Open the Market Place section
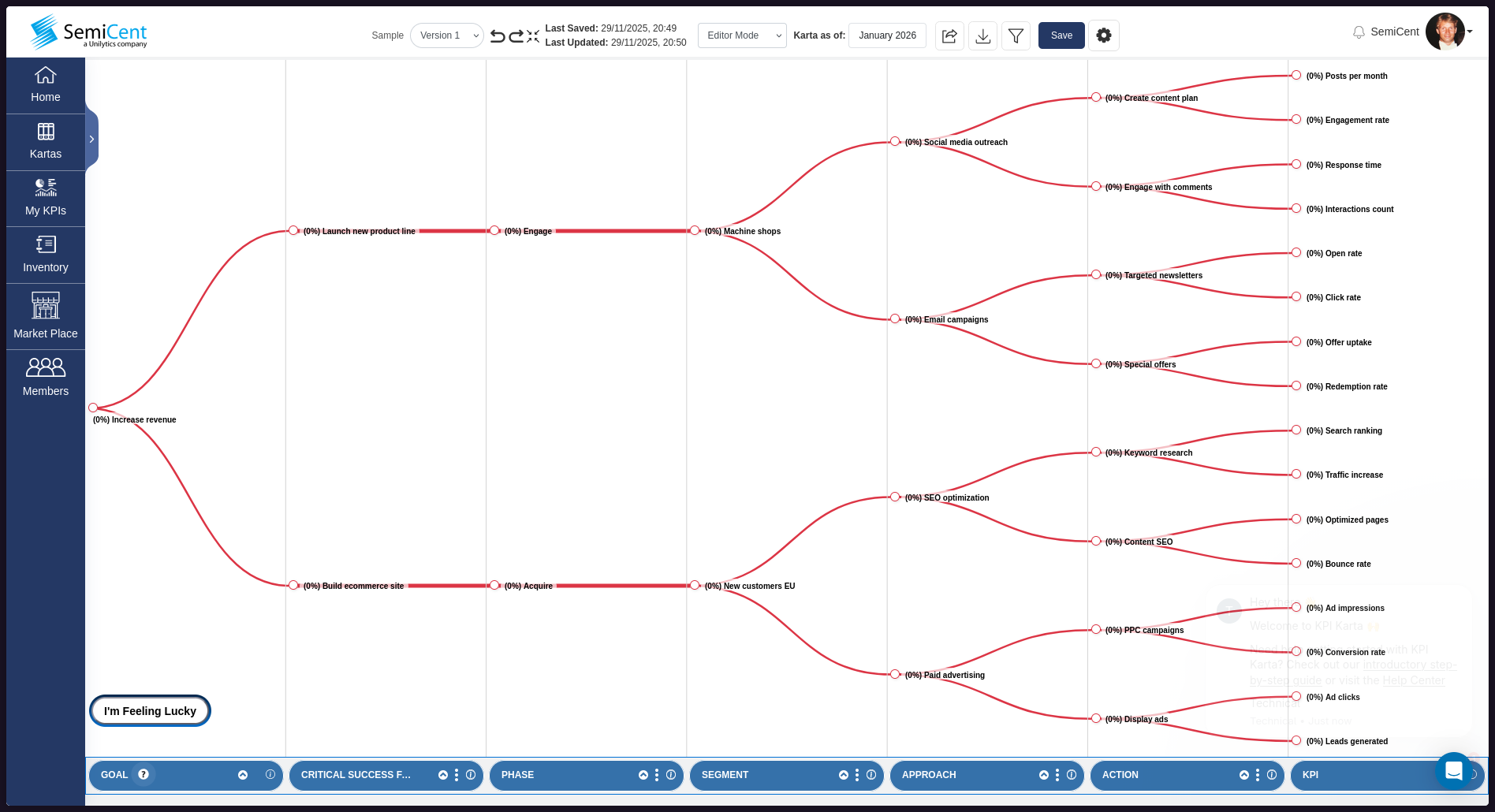 [x=45, y=315]
